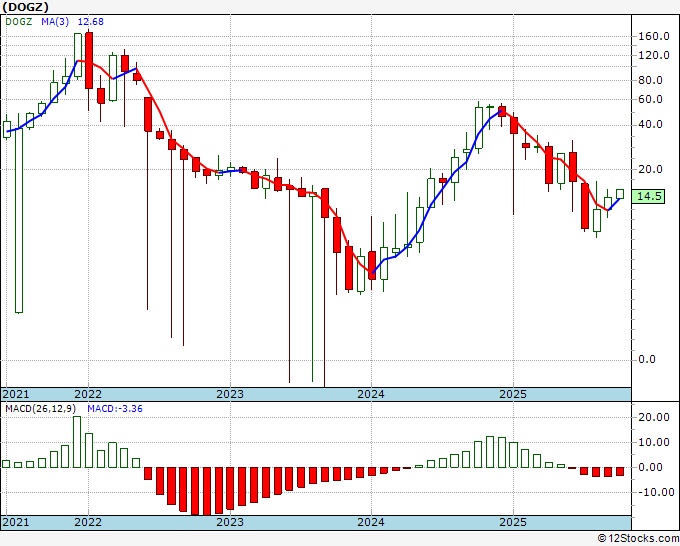This screenshot has height=546, width=680.
Task: Click 2023 on the MACD timeline
Action: pyautogui.click(x=230, y=522)
